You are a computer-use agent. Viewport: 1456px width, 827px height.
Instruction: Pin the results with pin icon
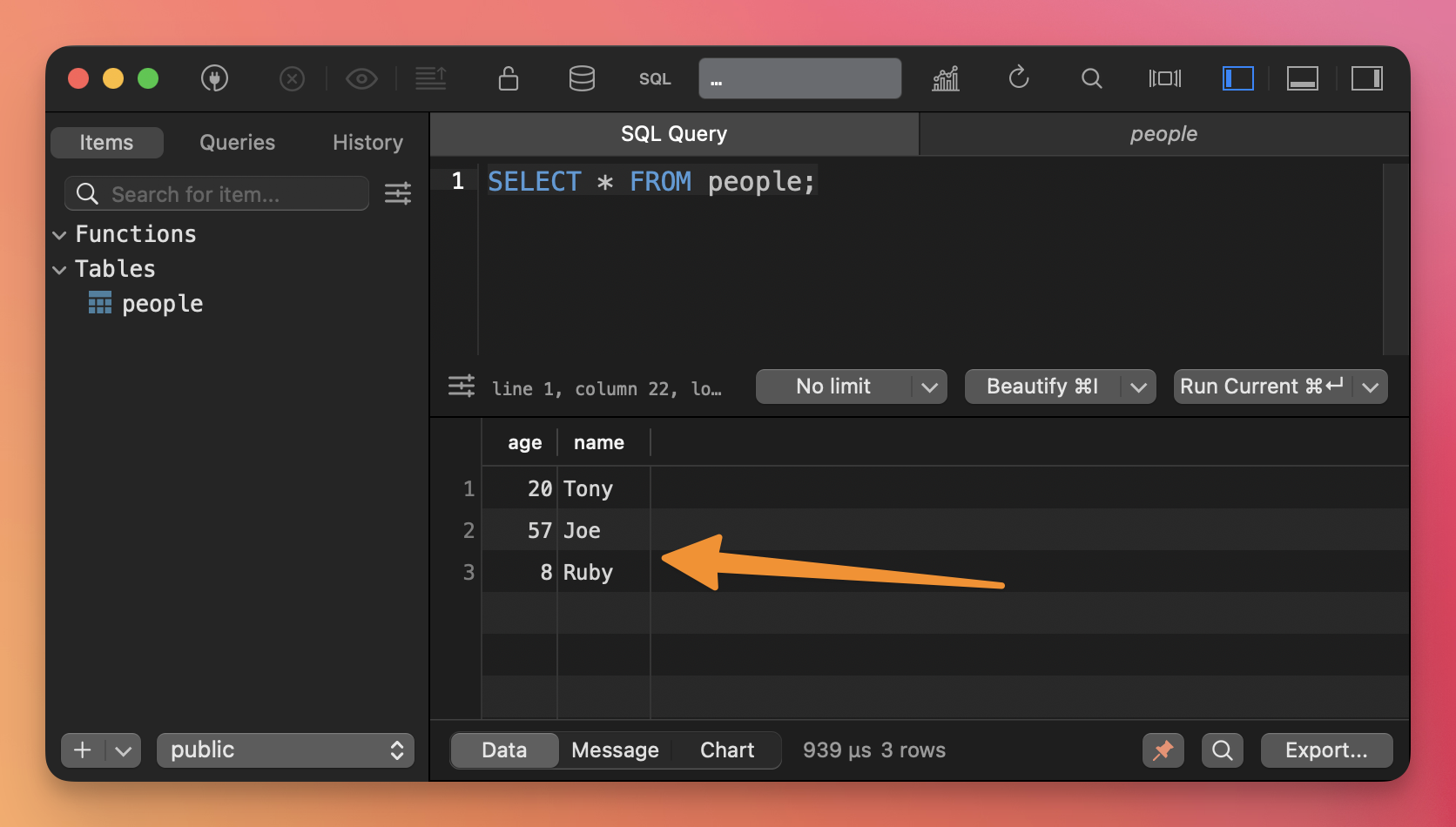[x=1163, y=750]
